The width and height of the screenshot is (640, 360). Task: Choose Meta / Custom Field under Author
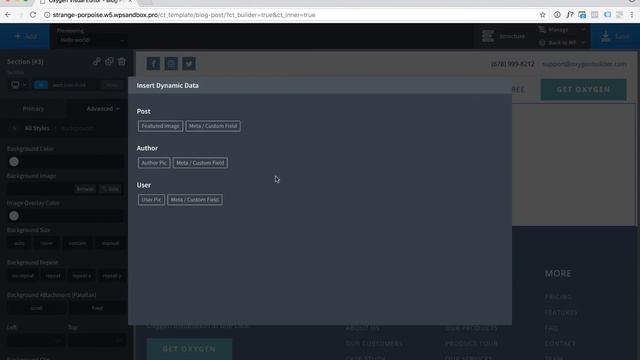[200, 163]
